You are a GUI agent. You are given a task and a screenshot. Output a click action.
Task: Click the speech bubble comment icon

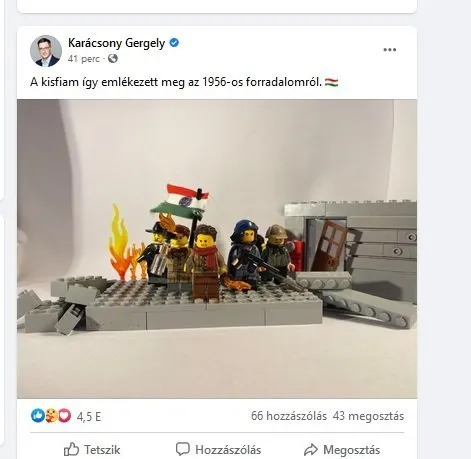[183, 449]
